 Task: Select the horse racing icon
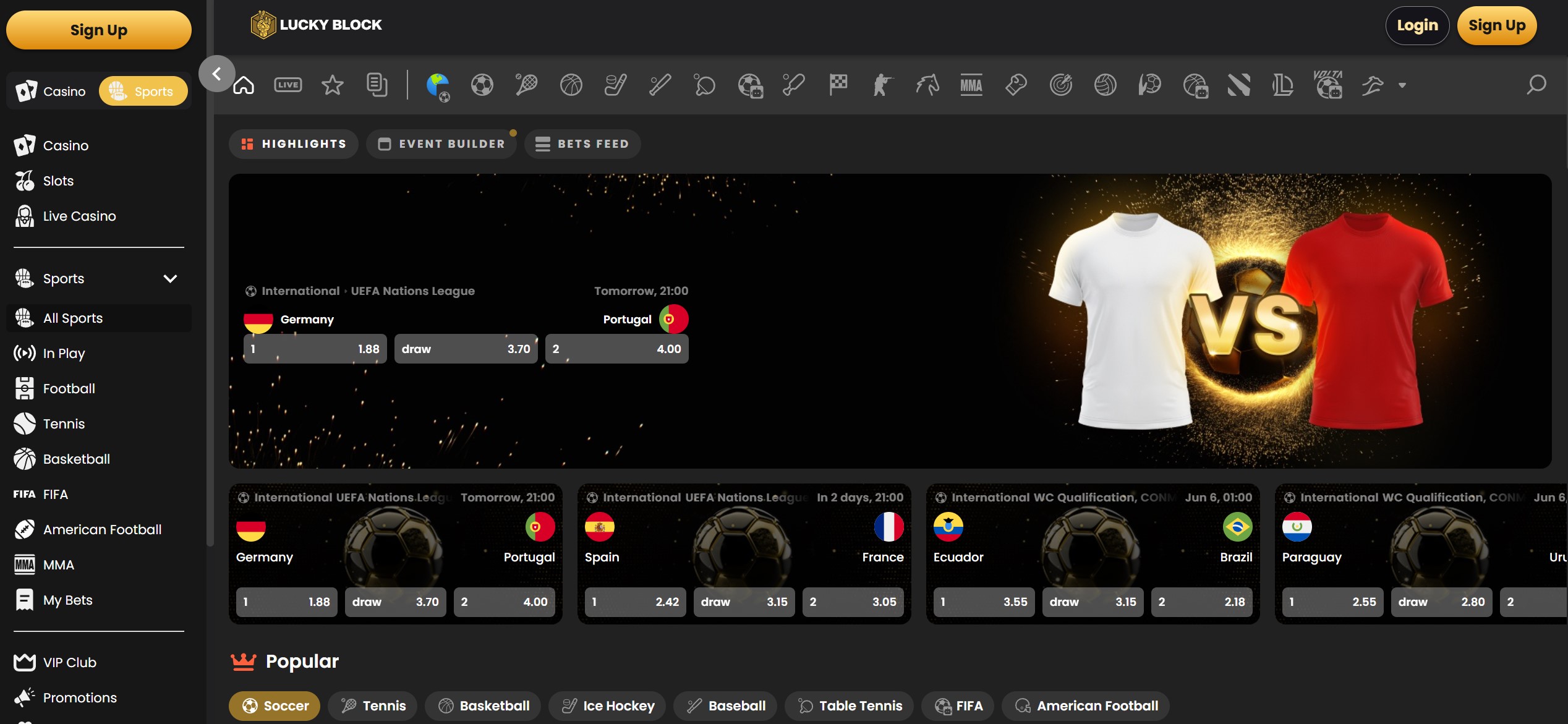(x=927, y=85)
